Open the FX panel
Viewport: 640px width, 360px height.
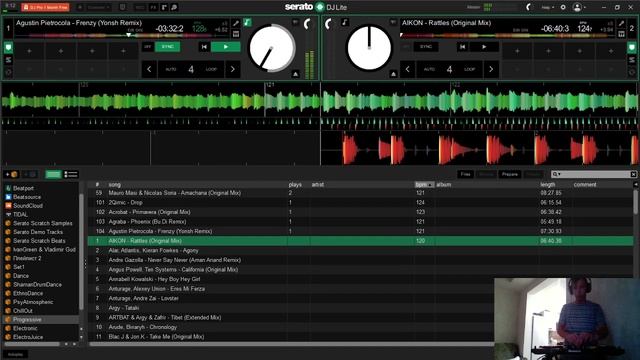pos(153,7)
